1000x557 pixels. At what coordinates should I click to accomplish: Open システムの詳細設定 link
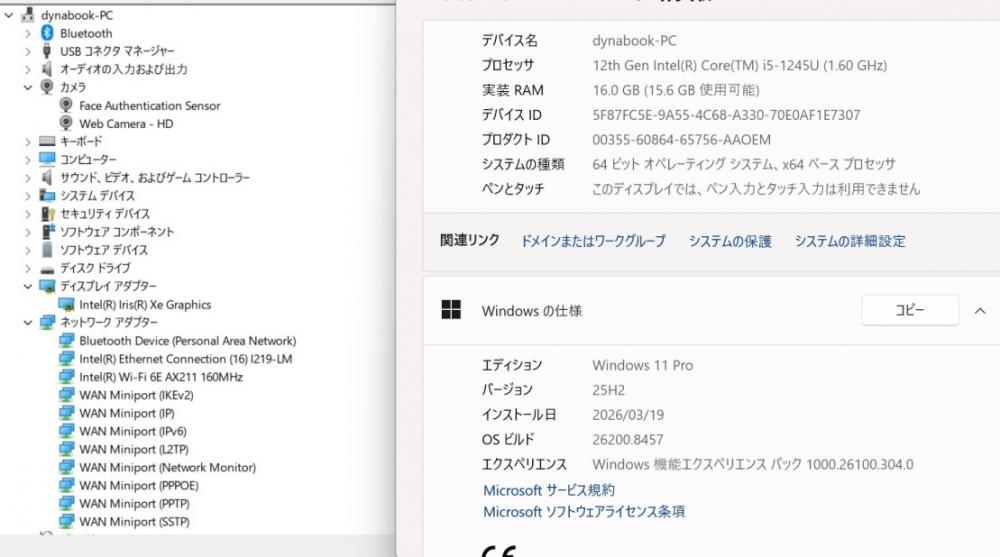click(x=850, y=241)
